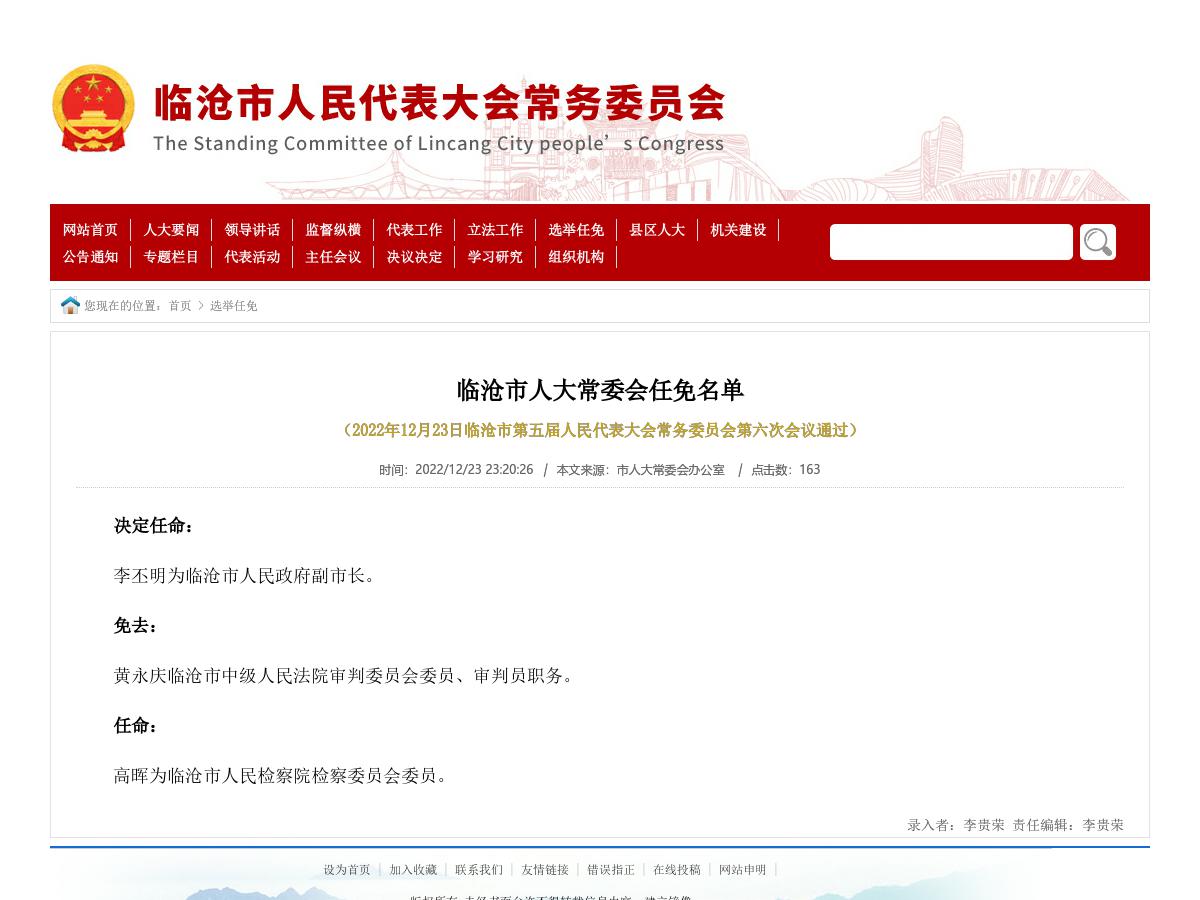
Task: Click 联系我们 footer link
Action: (x=479, y=870)
